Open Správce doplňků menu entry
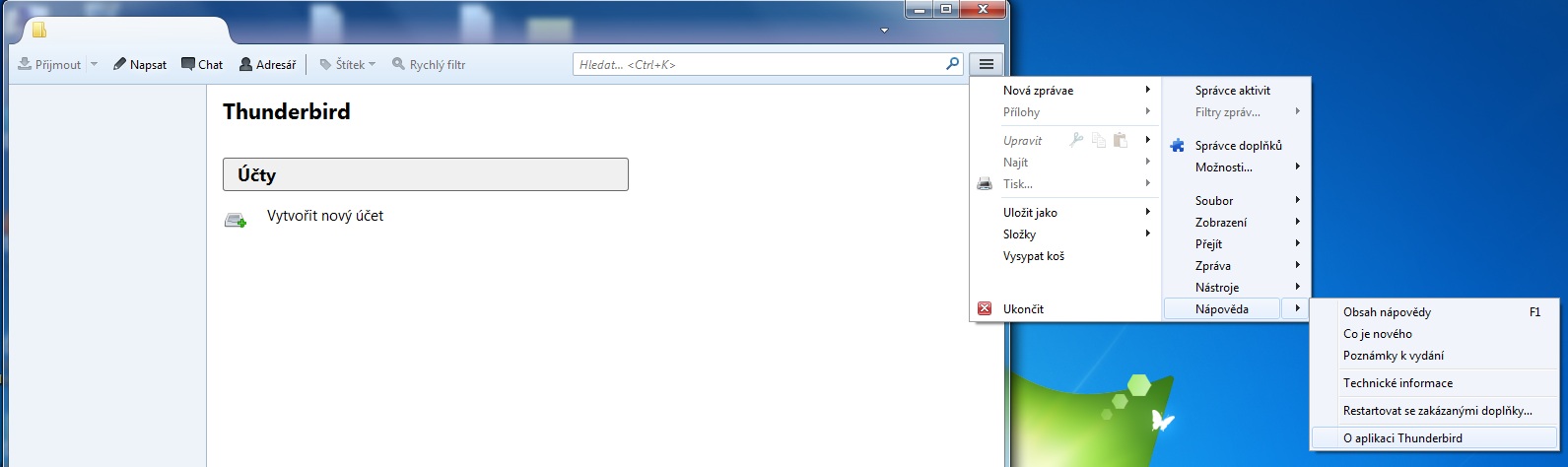This screenshot has width=1568, height=467. pyautogui.click(x=1236, y=145)
